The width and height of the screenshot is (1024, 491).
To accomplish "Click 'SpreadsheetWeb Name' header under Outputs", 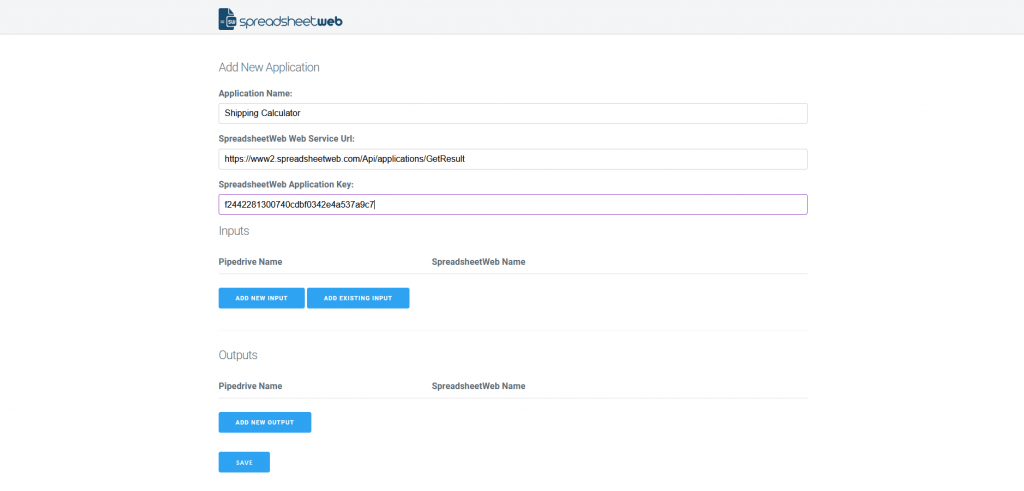I will pos(478,386).
